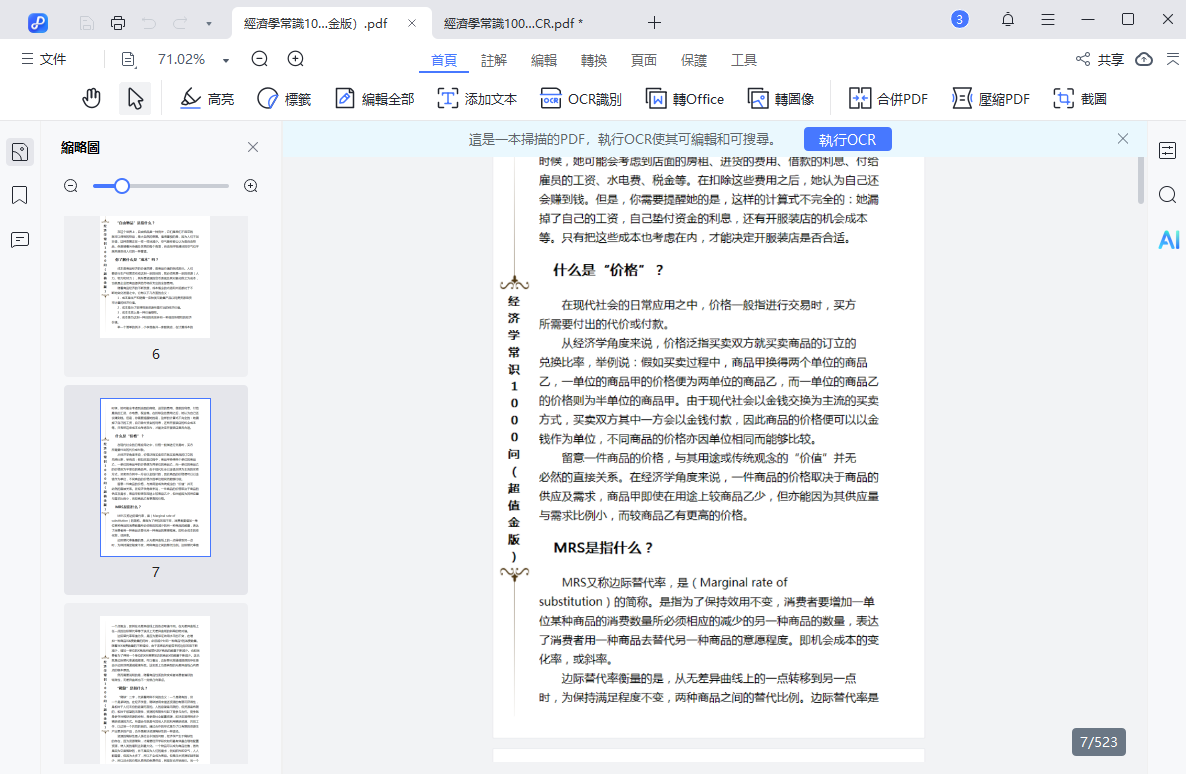
Task: Open the quick access dropdown arrow
Action: pos(209,23)
